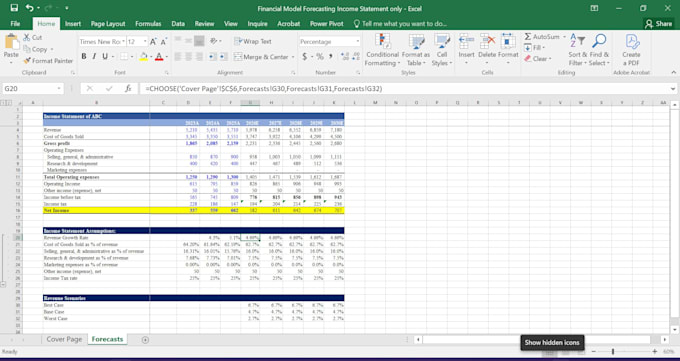Open the Number format dialog launcher
Image resolution: width=680 pixels, height=361 pixels.
pos(358,73)
